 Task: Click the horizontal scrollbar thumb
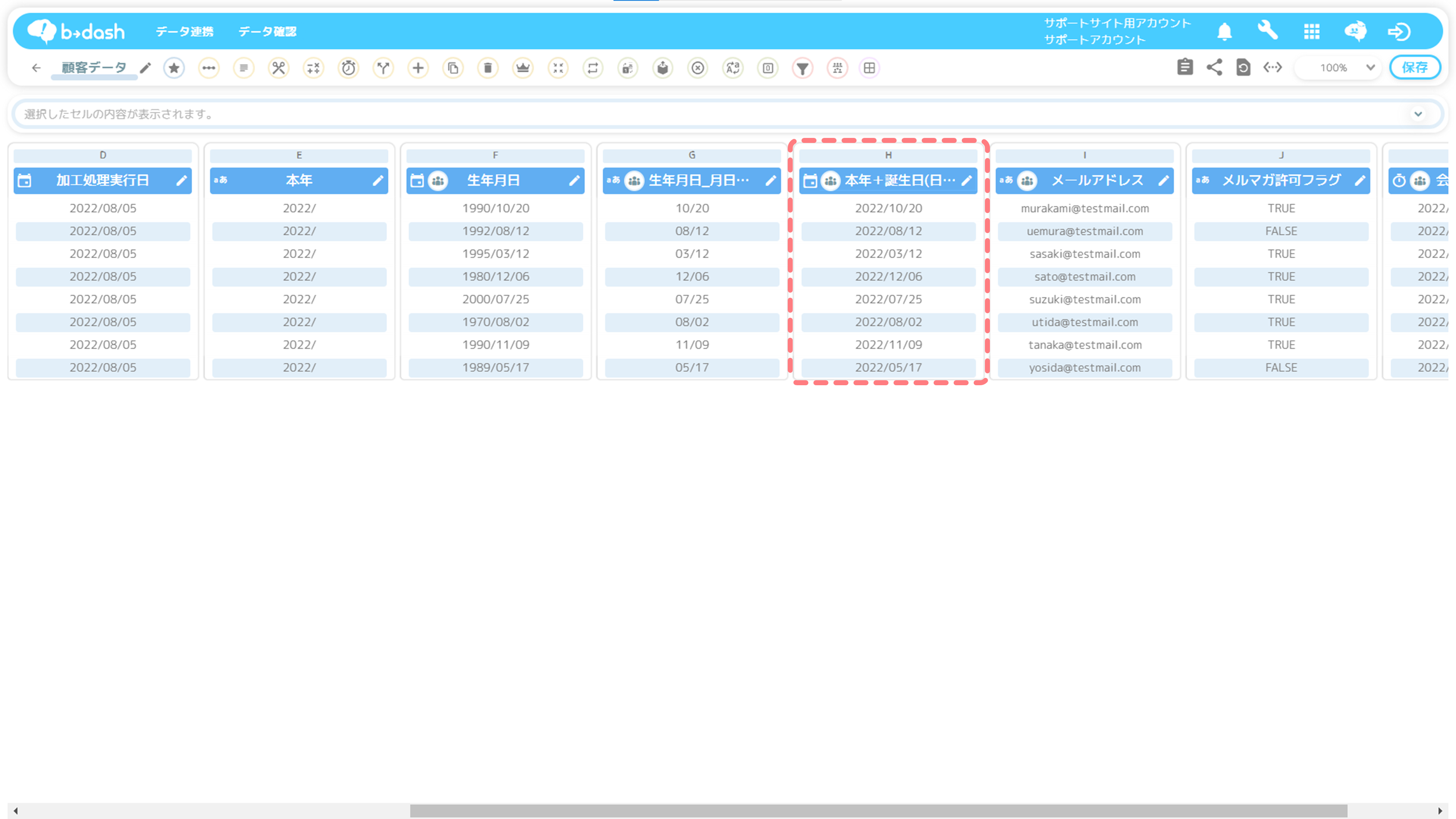click(x=878, y=811)
